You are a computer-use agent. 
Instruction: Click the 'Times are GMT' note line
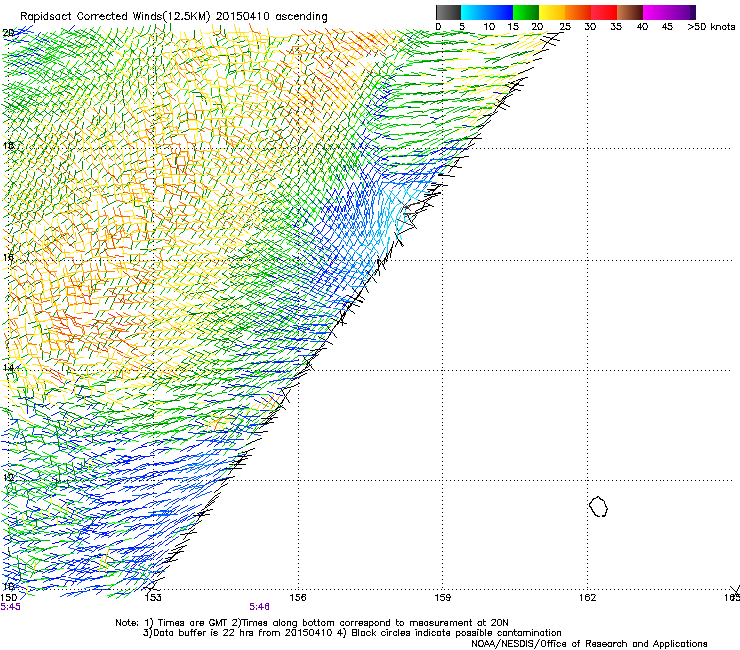[x=312, y=623]
